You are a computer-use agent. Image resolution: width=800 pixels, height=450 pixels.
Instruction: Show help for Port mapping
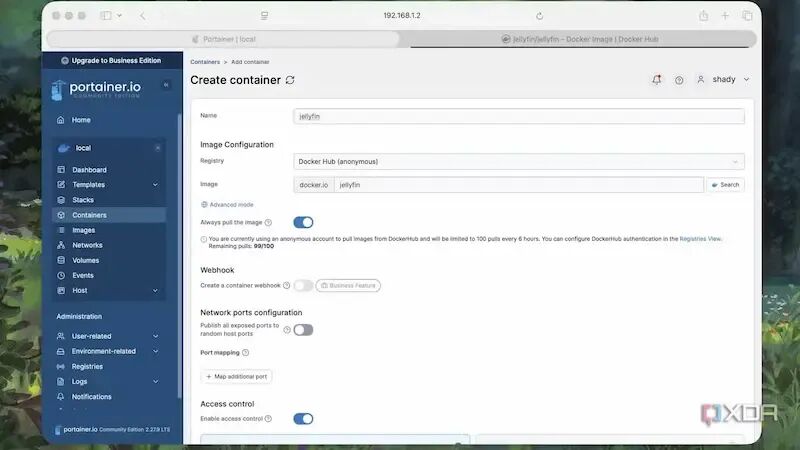245,353
